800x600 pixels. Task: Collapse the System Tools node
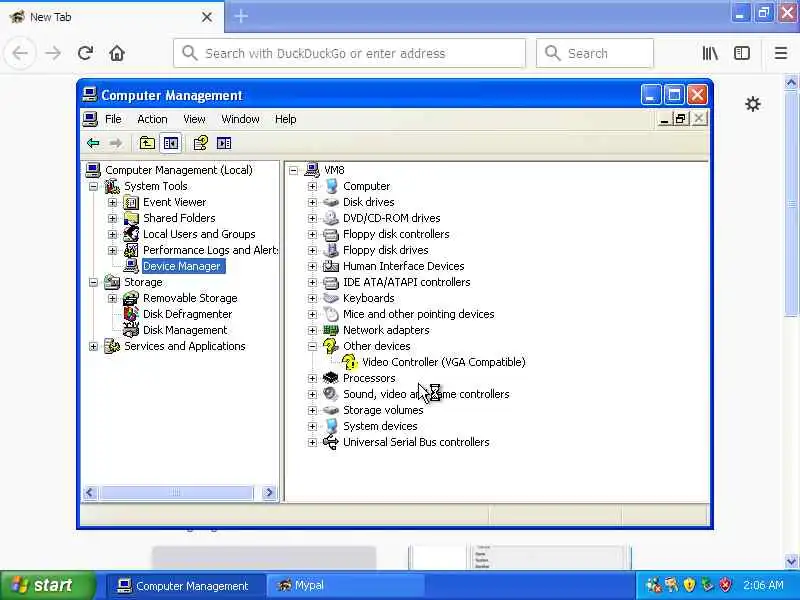click(x=93, y=187)
